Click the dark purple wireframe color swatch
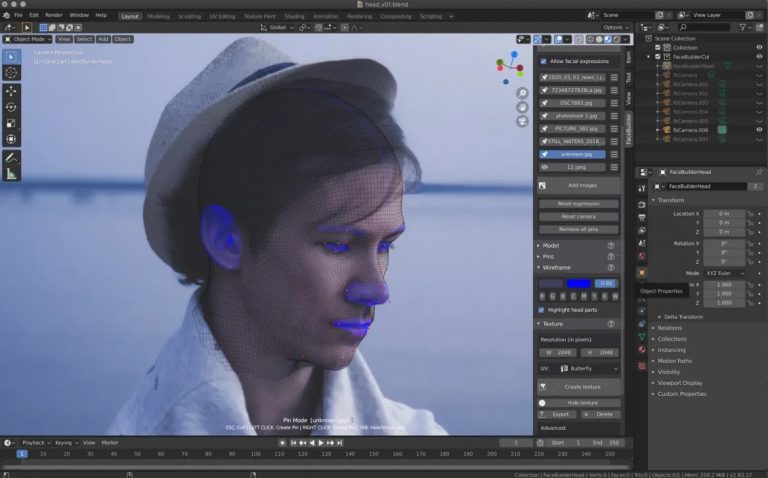Viewport: 768px width, 478px height. pos(551,283)
